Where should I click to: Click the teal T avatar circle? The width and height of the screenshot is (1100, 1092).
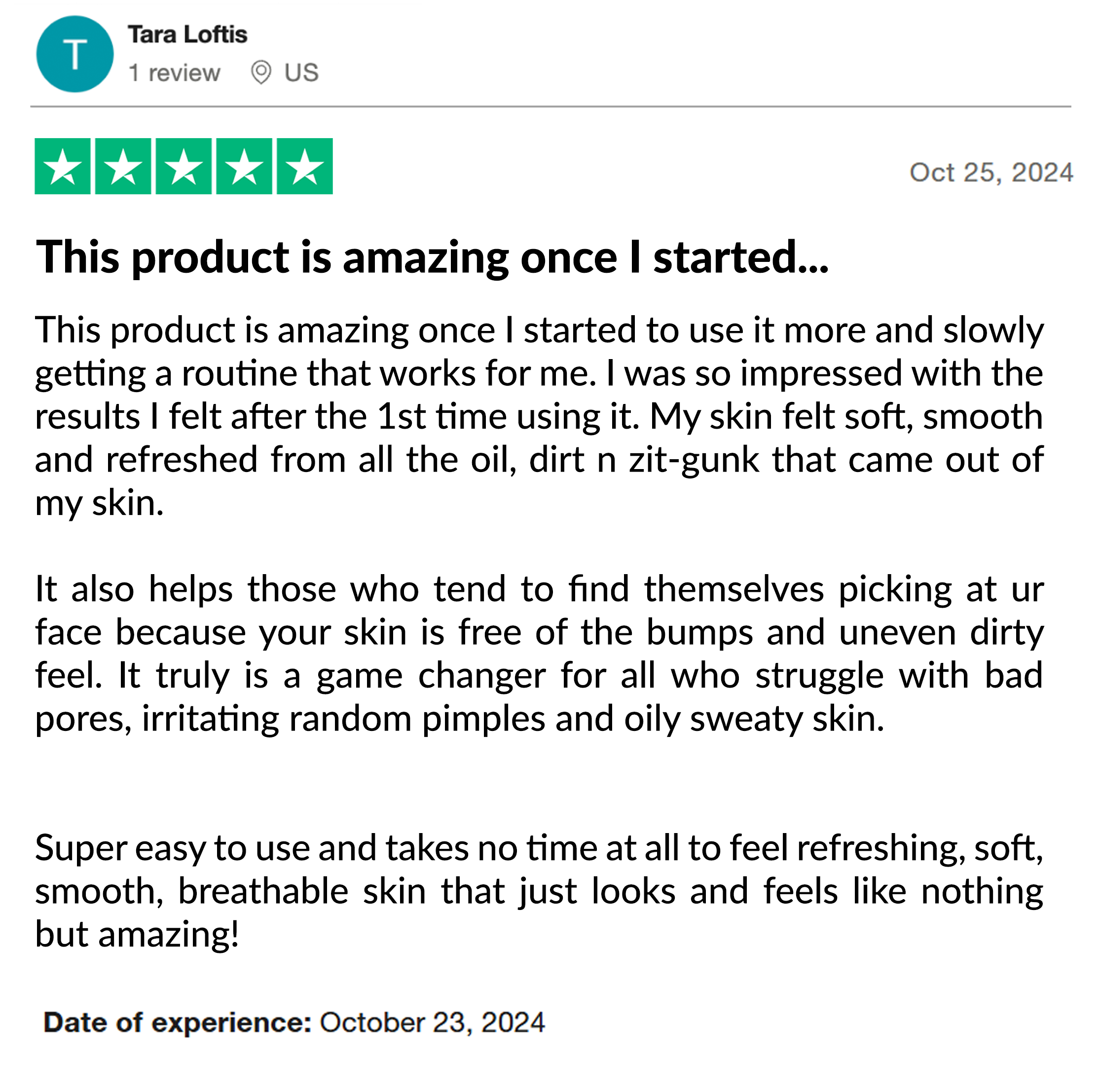tap(74, 54)
